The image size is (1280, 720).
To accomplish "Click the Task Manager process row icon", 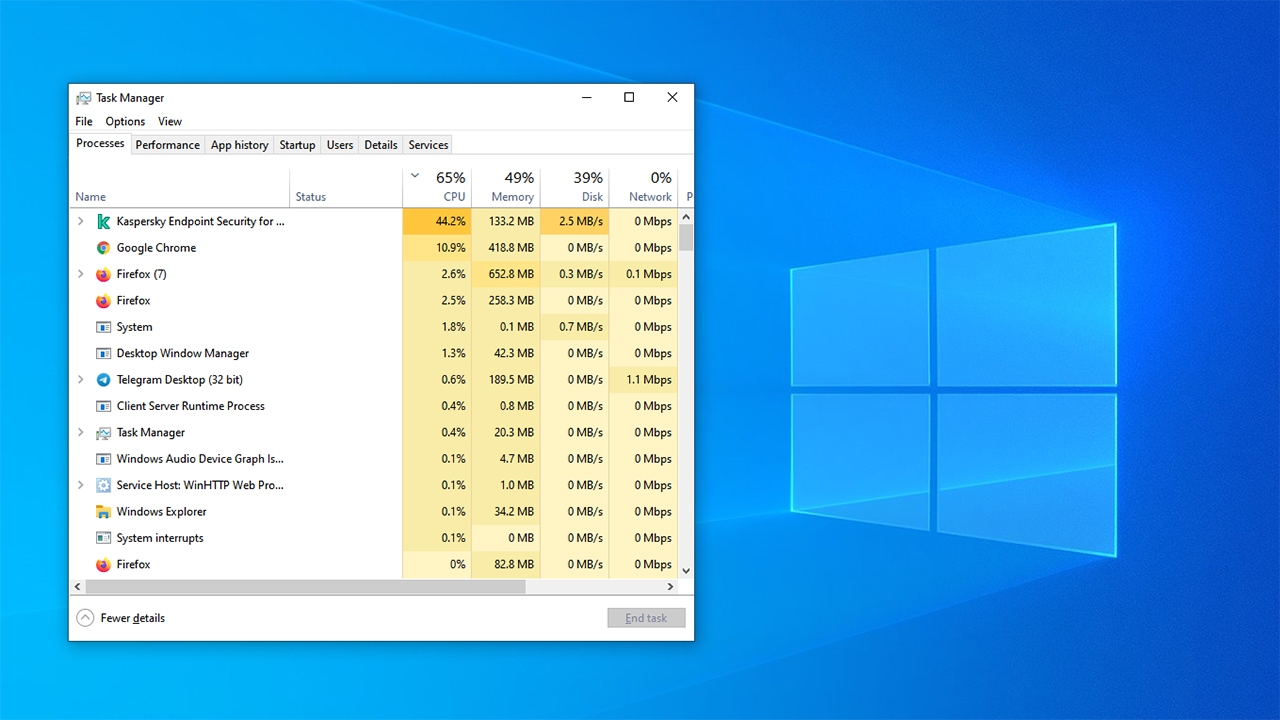I will point(103,433).
